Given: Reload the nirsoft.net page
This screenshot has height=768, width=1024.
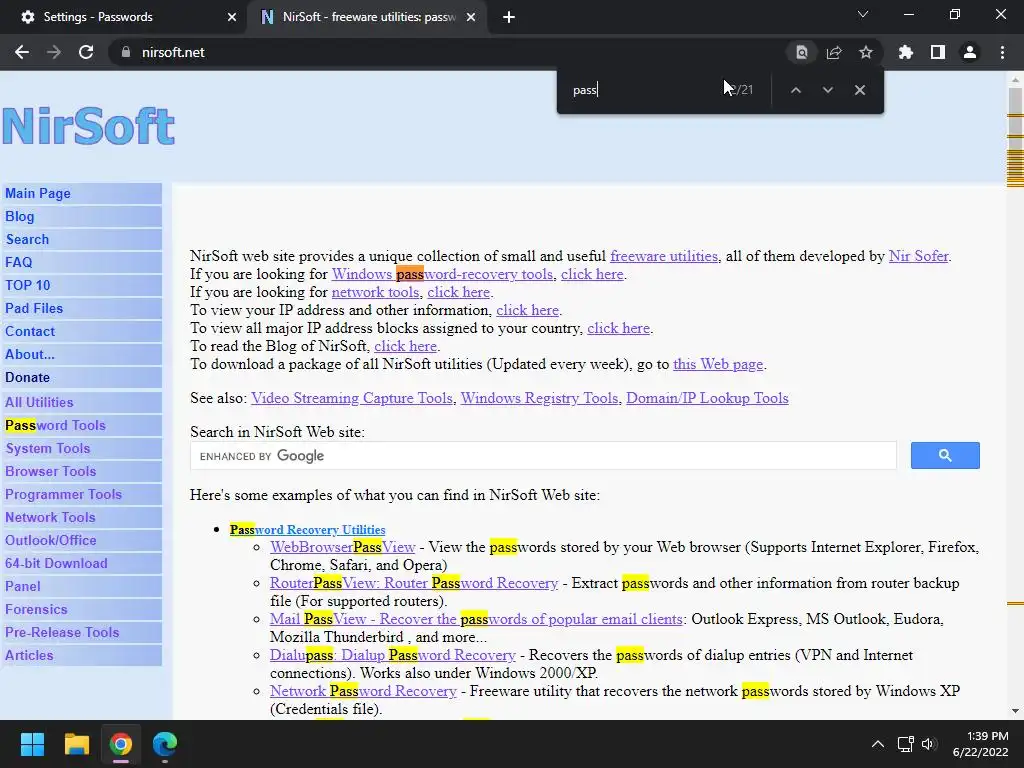Looking at the screenshot, I should tap(86, 52).
